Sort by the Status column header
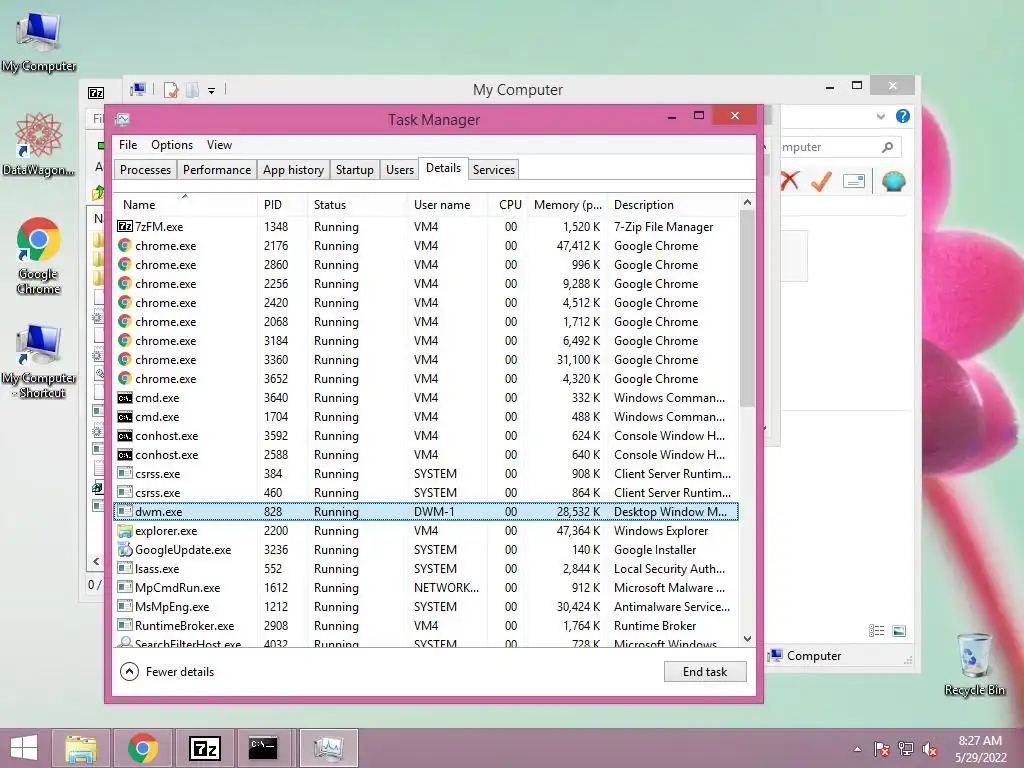 pyautogui.click(x=357, y=204)
